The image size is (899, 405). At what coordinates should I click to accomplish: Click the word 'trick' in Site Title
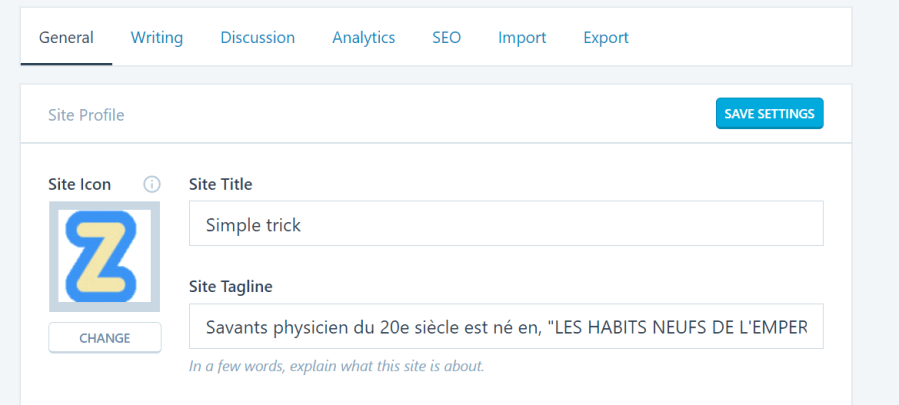pos(282,225)
